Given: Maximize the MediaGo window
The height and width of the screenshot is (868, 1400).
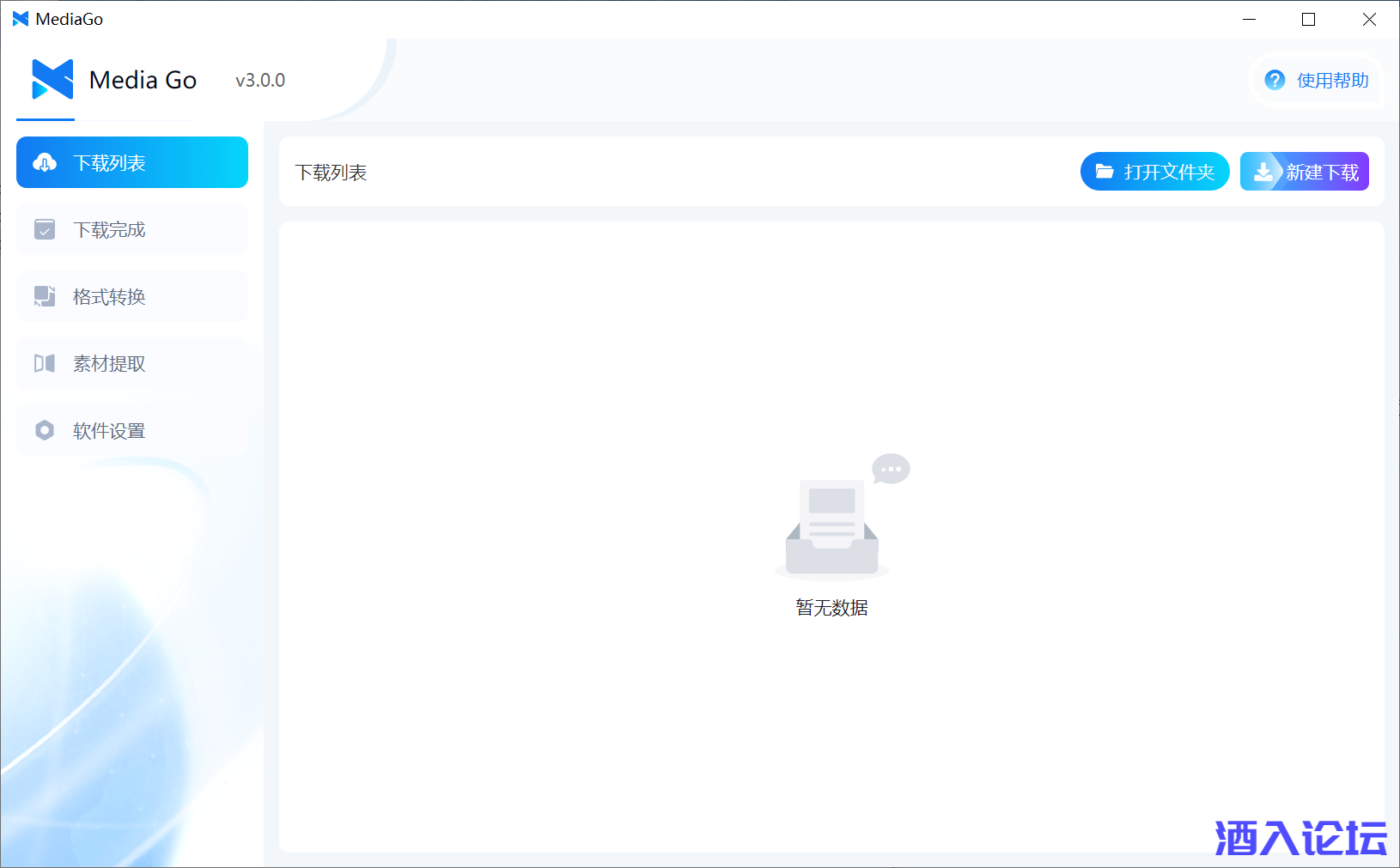Looking at the screenshot, I should (1309, 19).
